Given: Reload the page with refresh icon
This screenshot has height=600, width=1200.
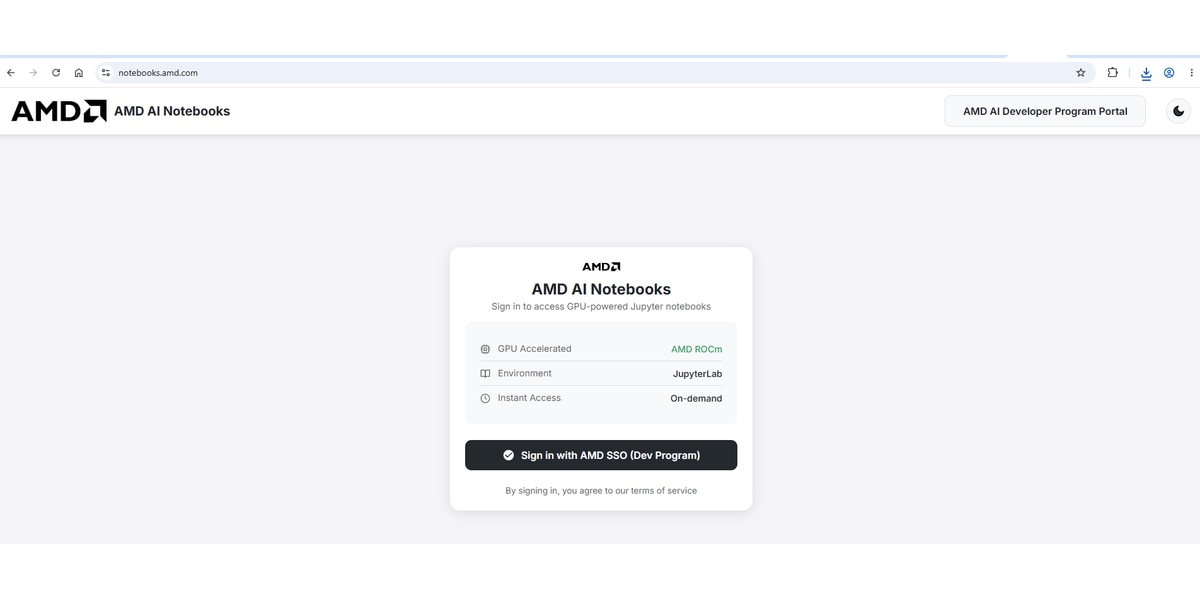Looking at the screenshot, I should [56, 73].
